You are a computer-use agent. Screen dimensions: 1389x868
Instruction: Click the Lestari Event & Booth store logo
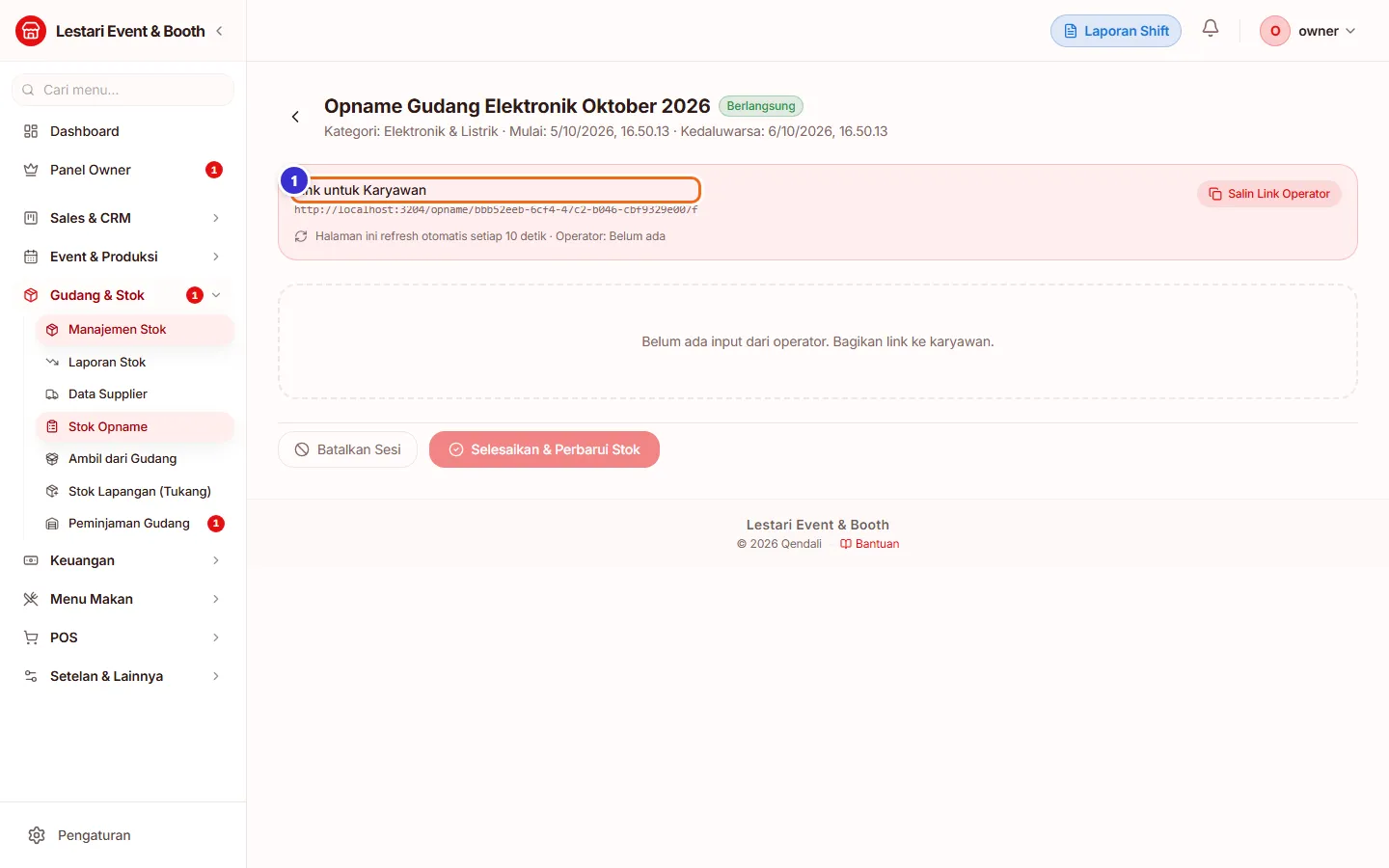(31, 31)
